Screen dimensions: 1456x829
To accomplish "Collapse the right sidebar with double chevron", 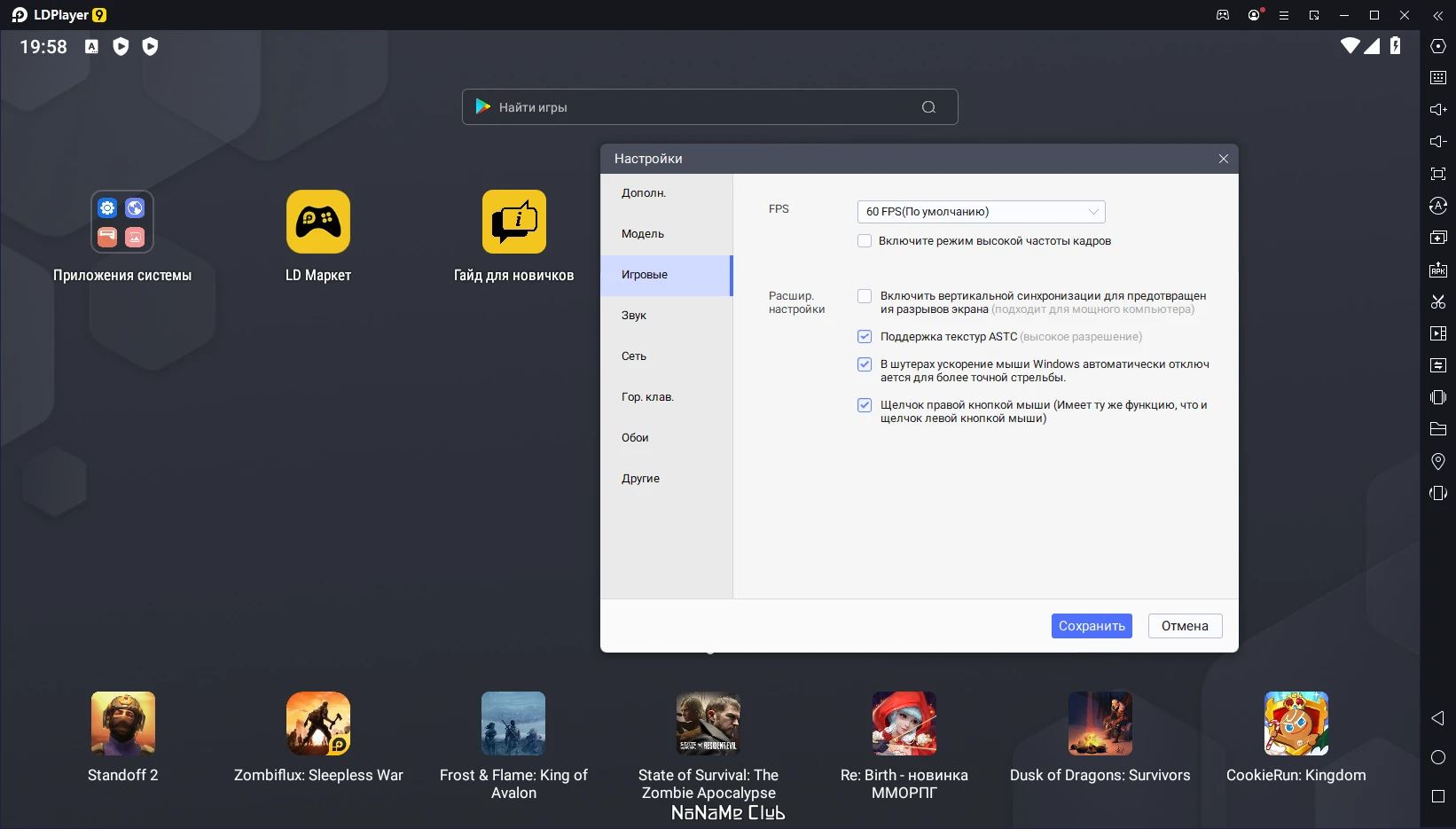I will tap(1438, 15).
